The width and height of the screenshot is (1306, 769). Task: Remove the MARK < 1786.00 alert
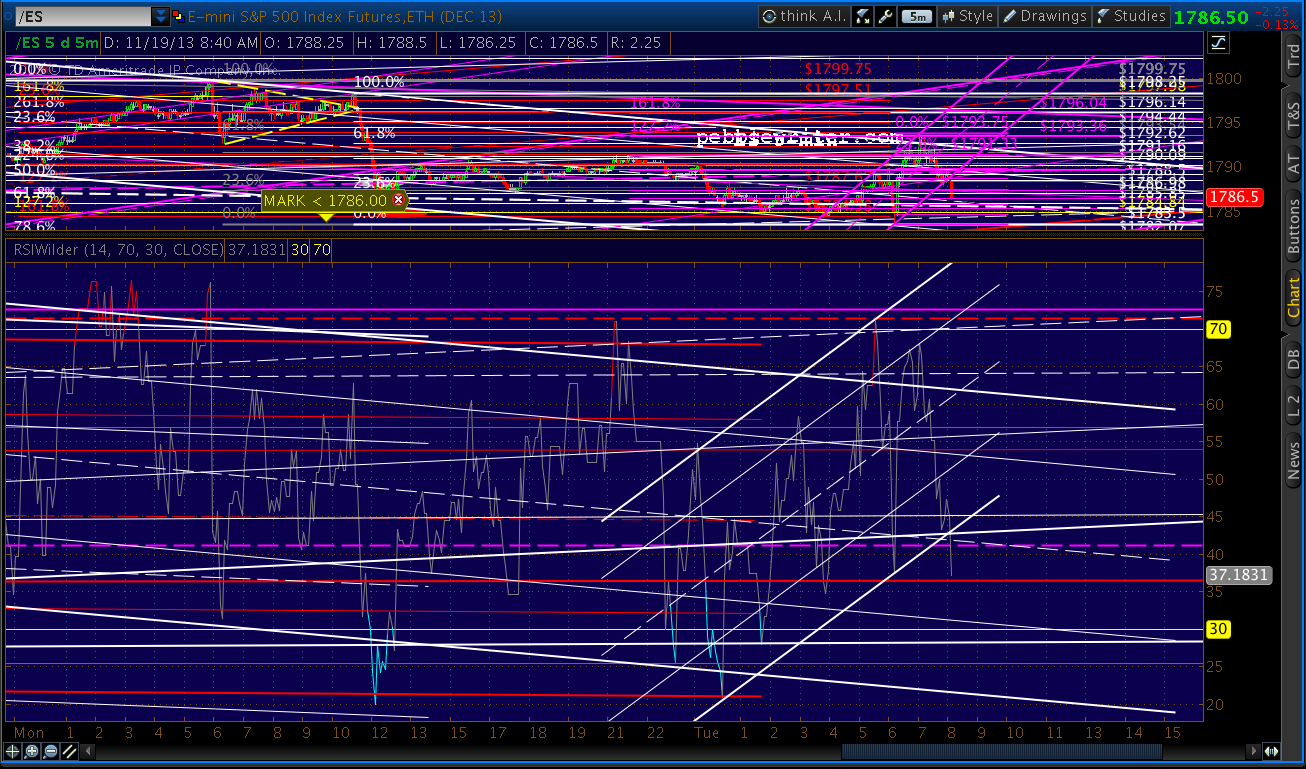point(399,200)
